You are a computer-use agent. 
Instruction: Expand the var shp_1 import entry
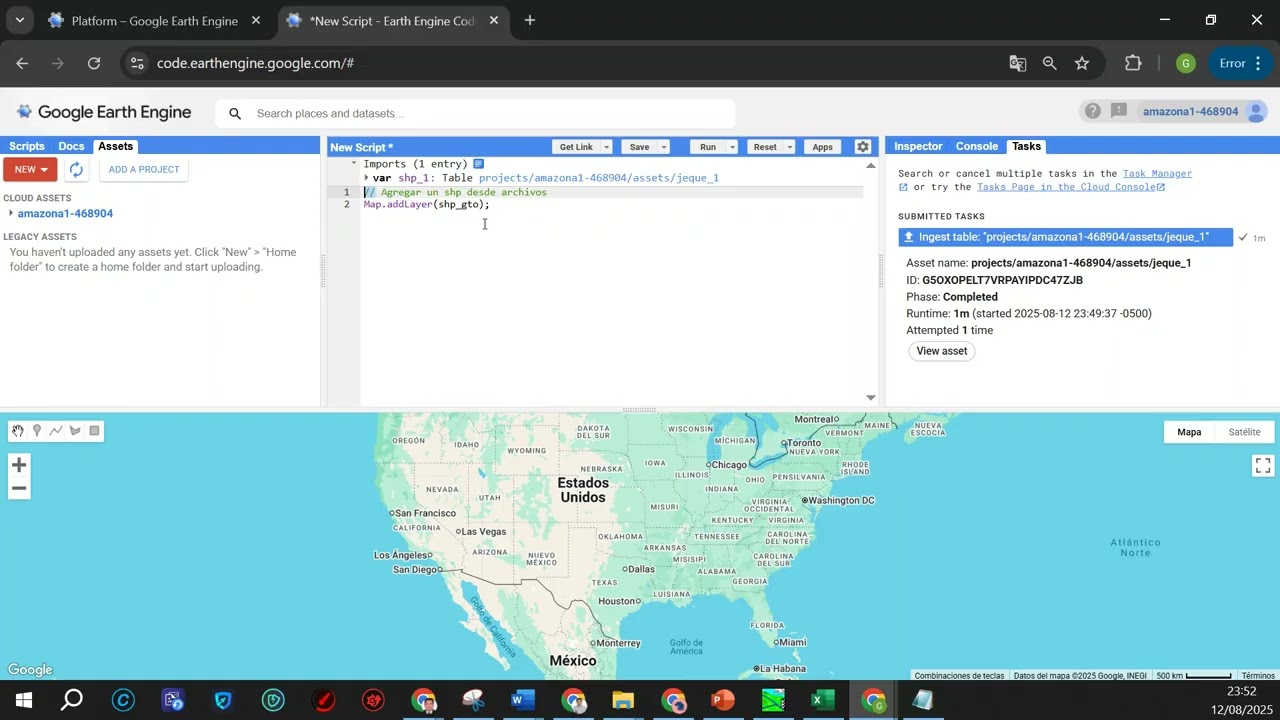[x=366, y=178]
